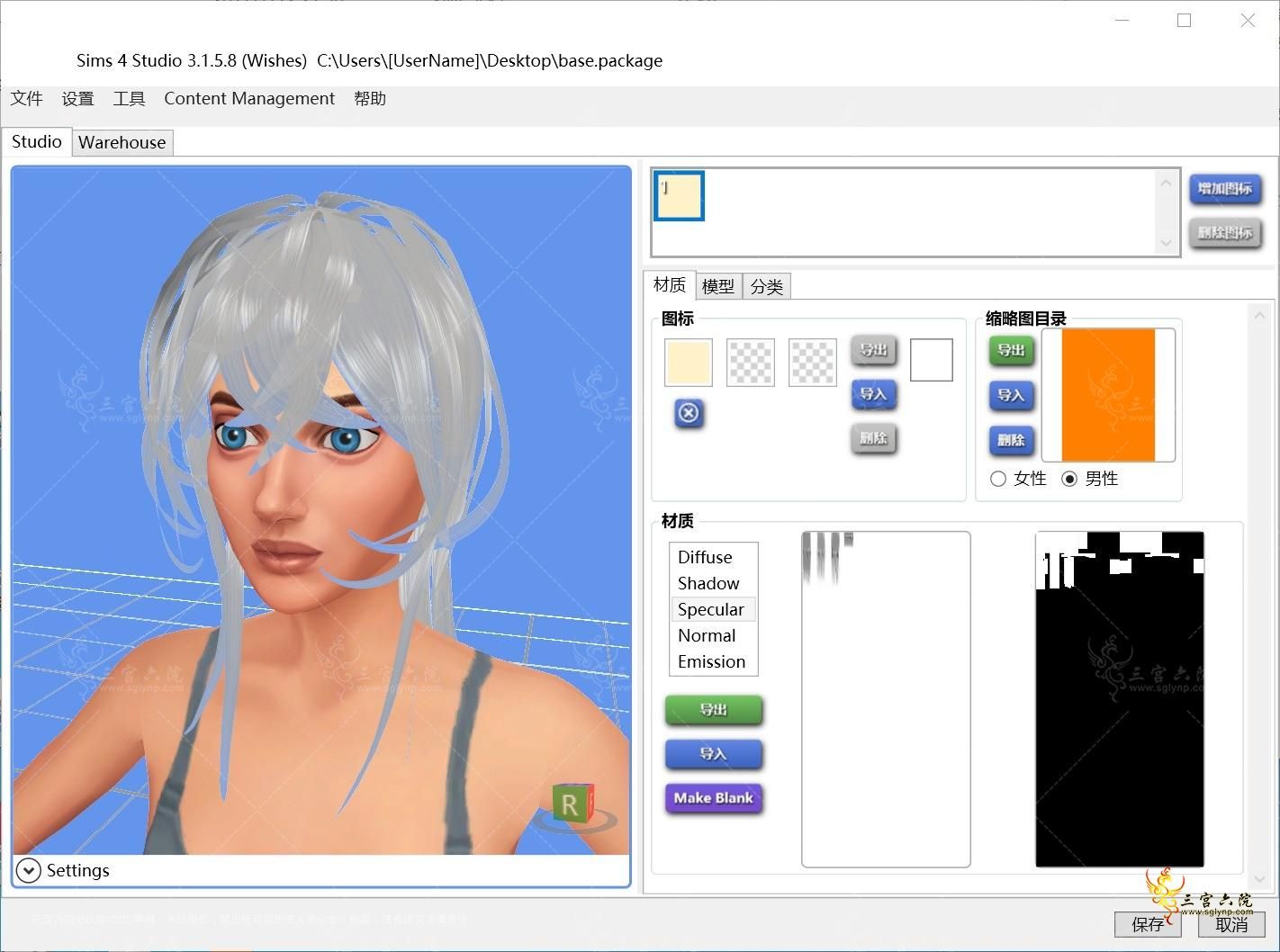The height and width of the screenshot is (952, 1280).
Task: Select swatch 1 in the swatch list
Action: pos(680,196)
